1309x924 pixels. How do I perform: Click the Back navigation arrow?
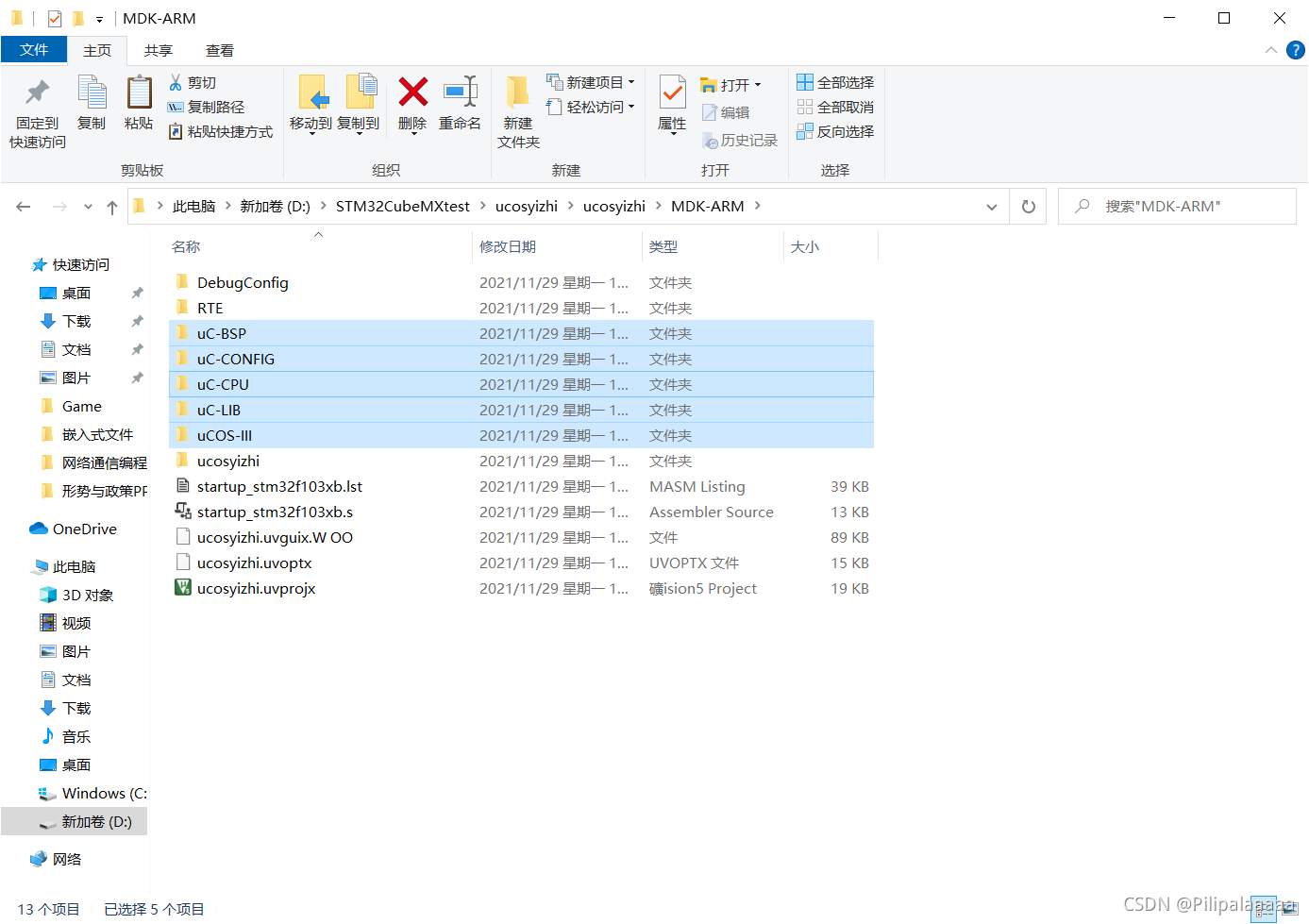(24, 207)
